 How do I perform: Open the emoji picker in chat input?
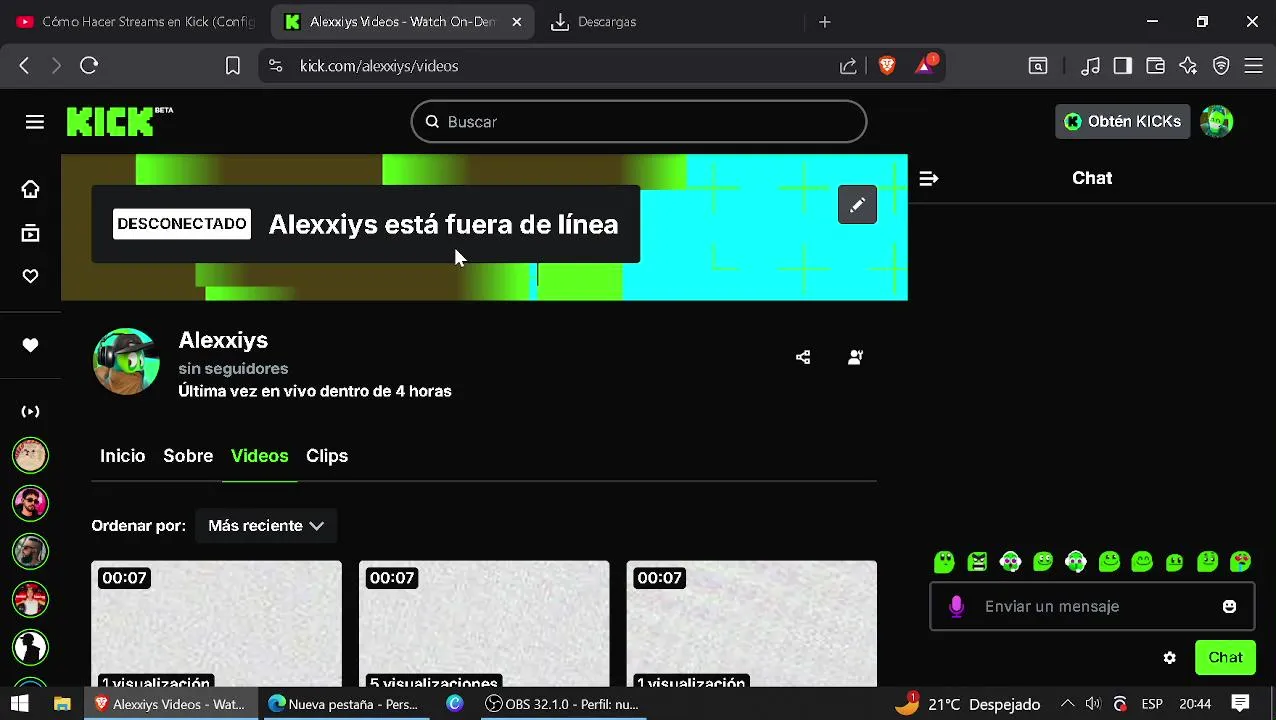tap(1229, 606)
